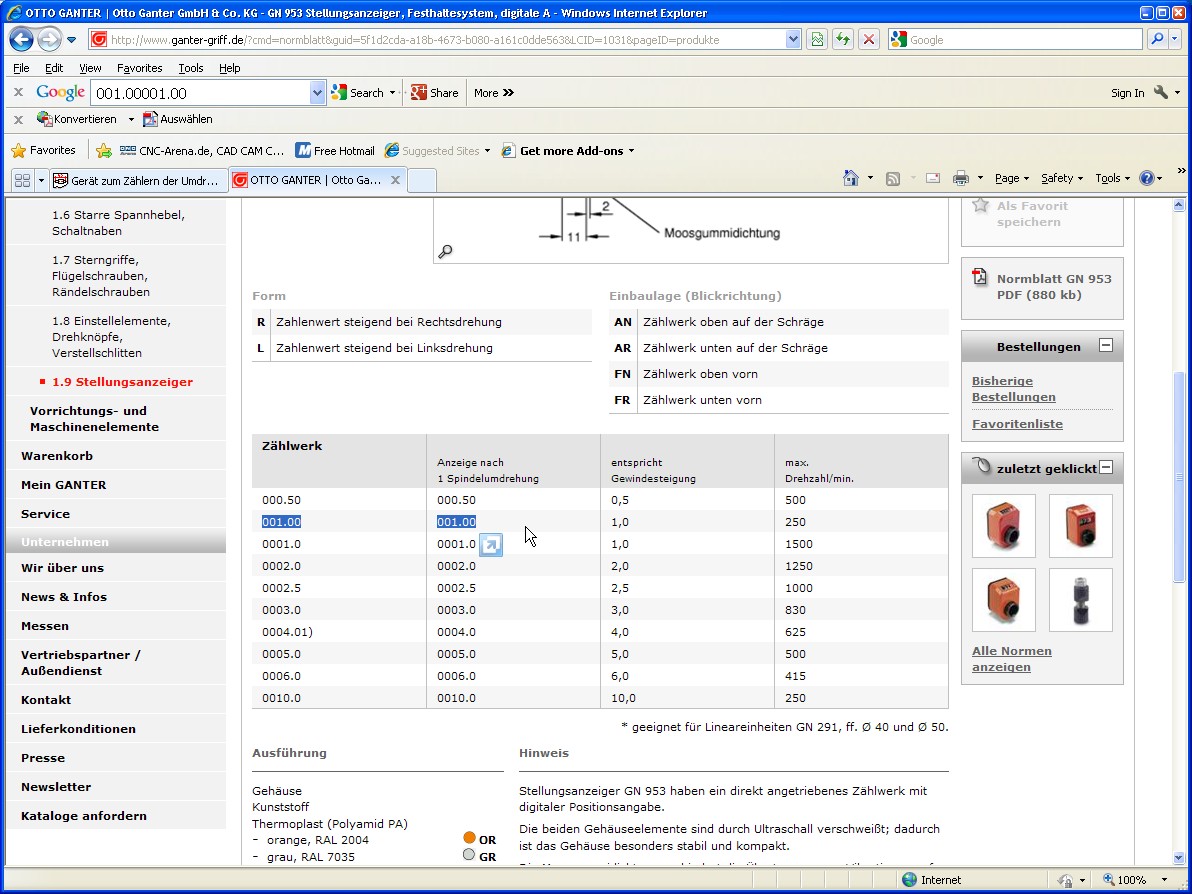
Task: Click the Google Share button
Action: tap(435, 93)
